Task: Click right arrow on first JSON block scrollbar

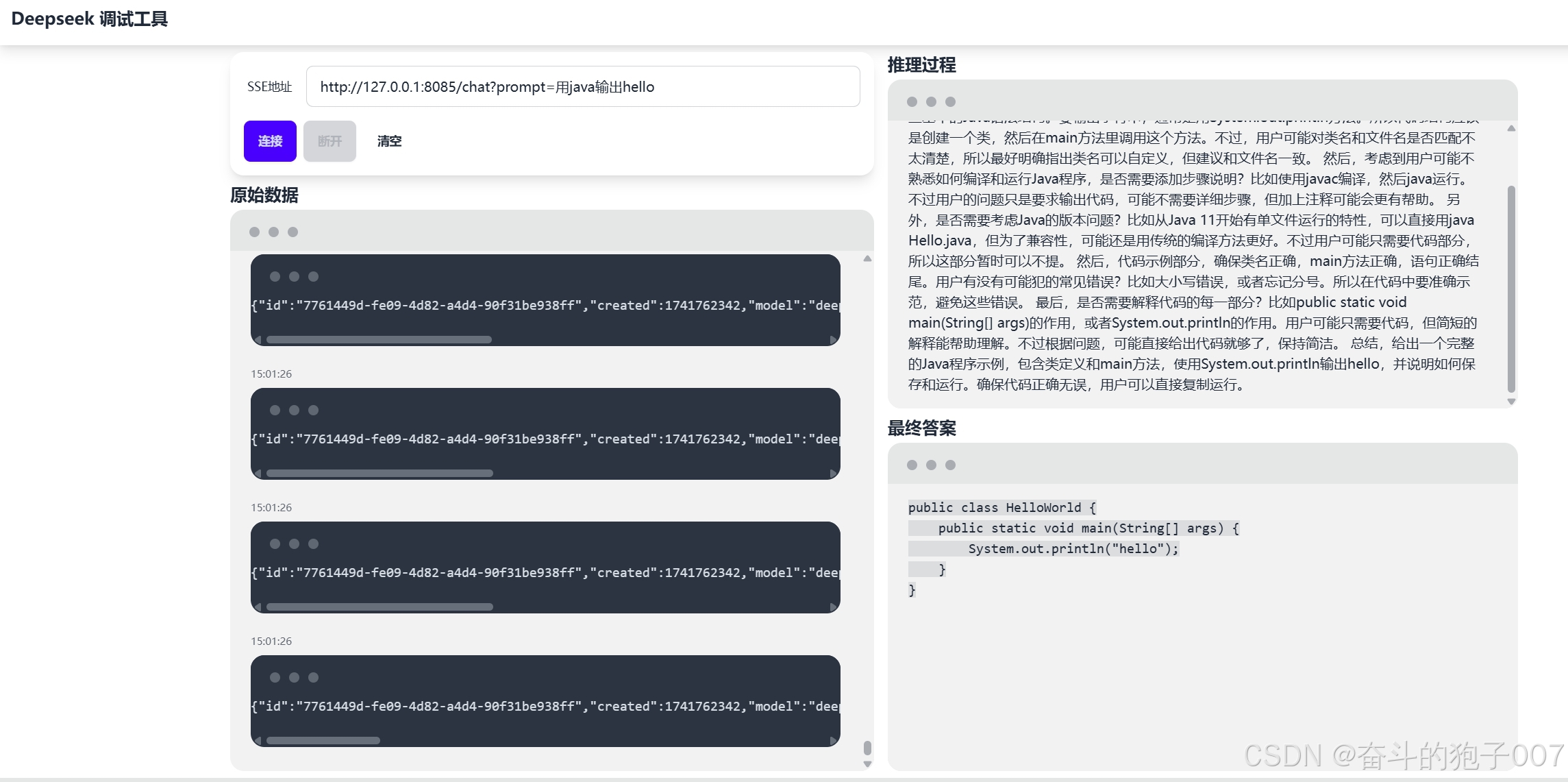Action: (x=833, y=339)
